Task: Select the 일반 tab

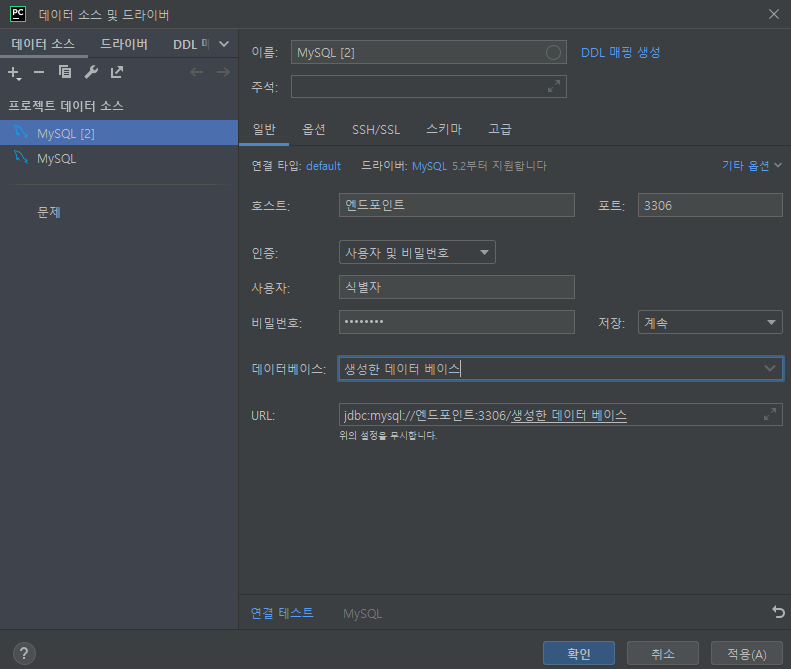Action: coord(264,130)
